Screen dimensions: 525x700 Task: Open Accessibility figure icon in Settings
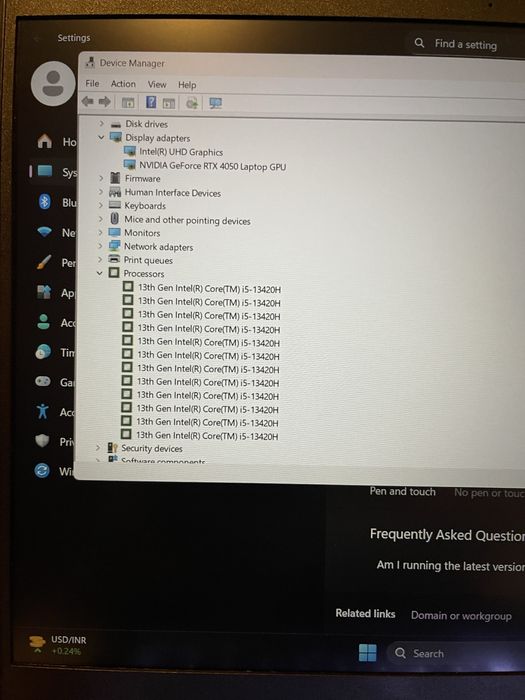[42, 411]
